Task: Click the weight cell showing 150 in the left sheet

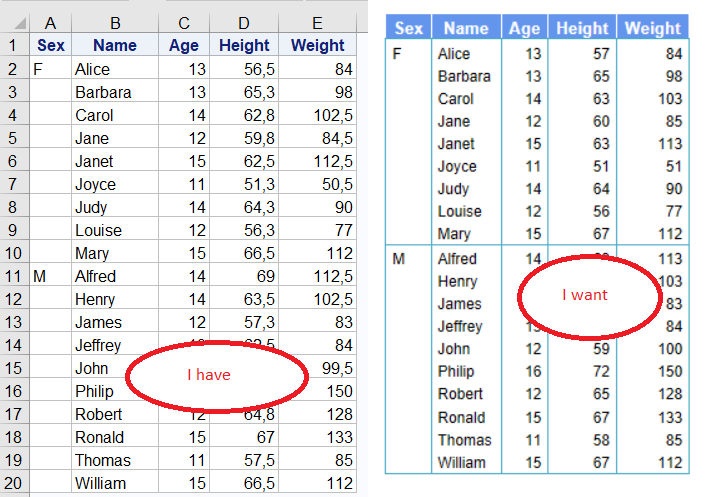Action: (317, 391)
